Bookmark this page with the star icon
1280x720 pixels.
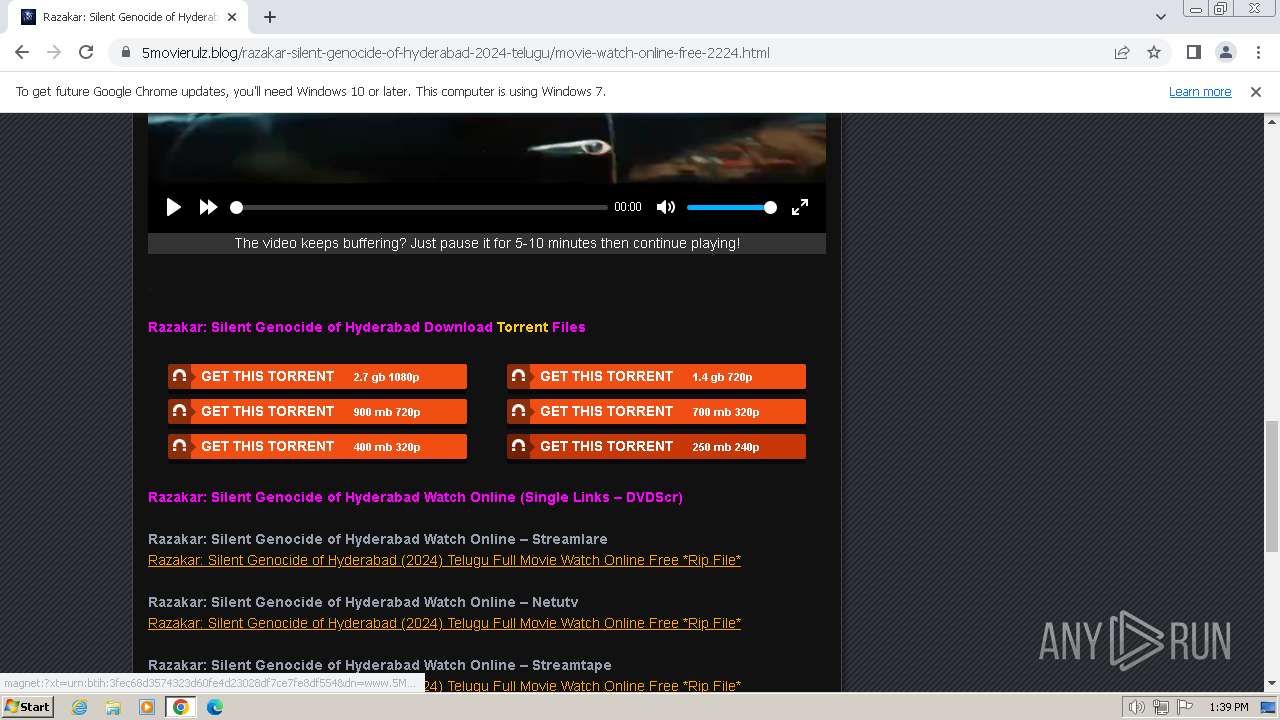tap(1154, 53)
